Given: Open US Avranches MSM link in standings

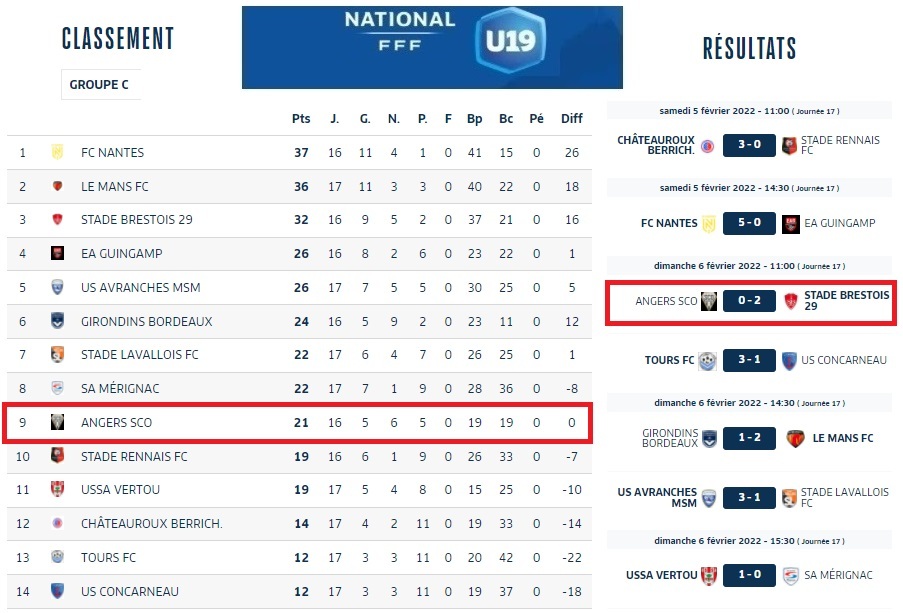Looking at the screenshot, I should [140, 288].
